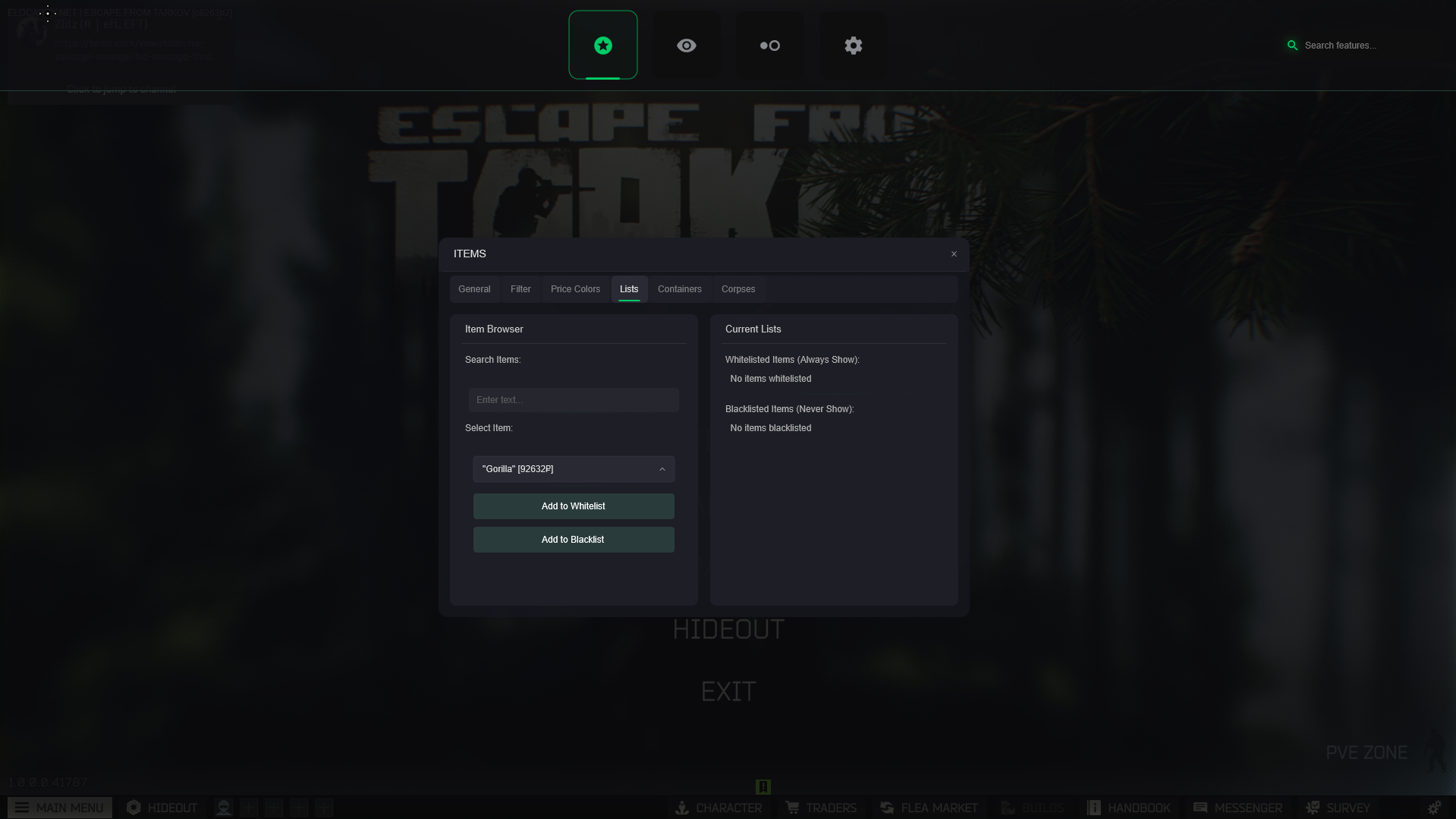This screenshot has width=1456, height=819.
Task: Click the settings gears icon at bottom right
Action: coord(1434,808)
